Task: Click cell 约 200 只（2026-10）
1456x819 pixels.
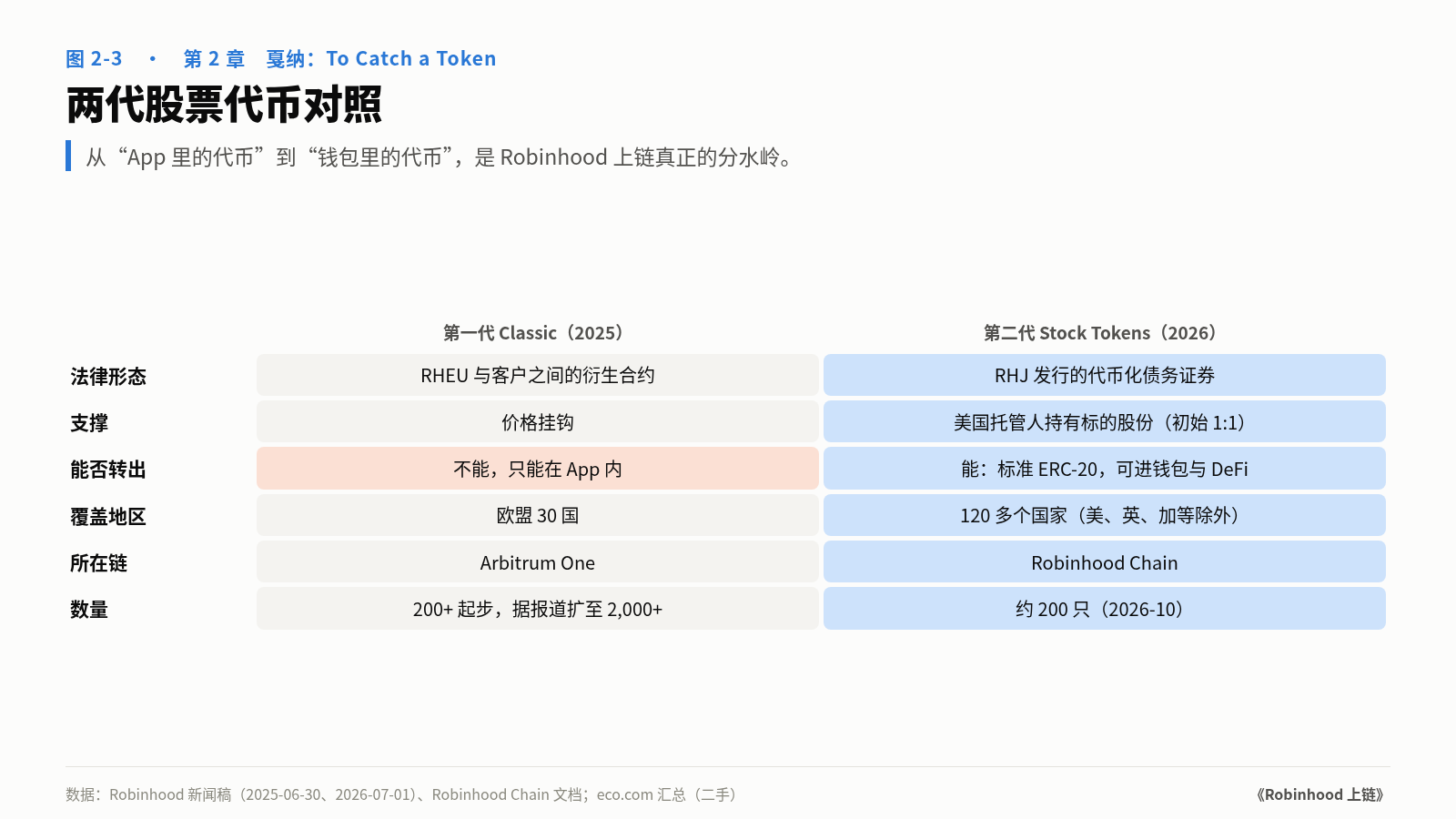Action: [x=1105, y=609]
